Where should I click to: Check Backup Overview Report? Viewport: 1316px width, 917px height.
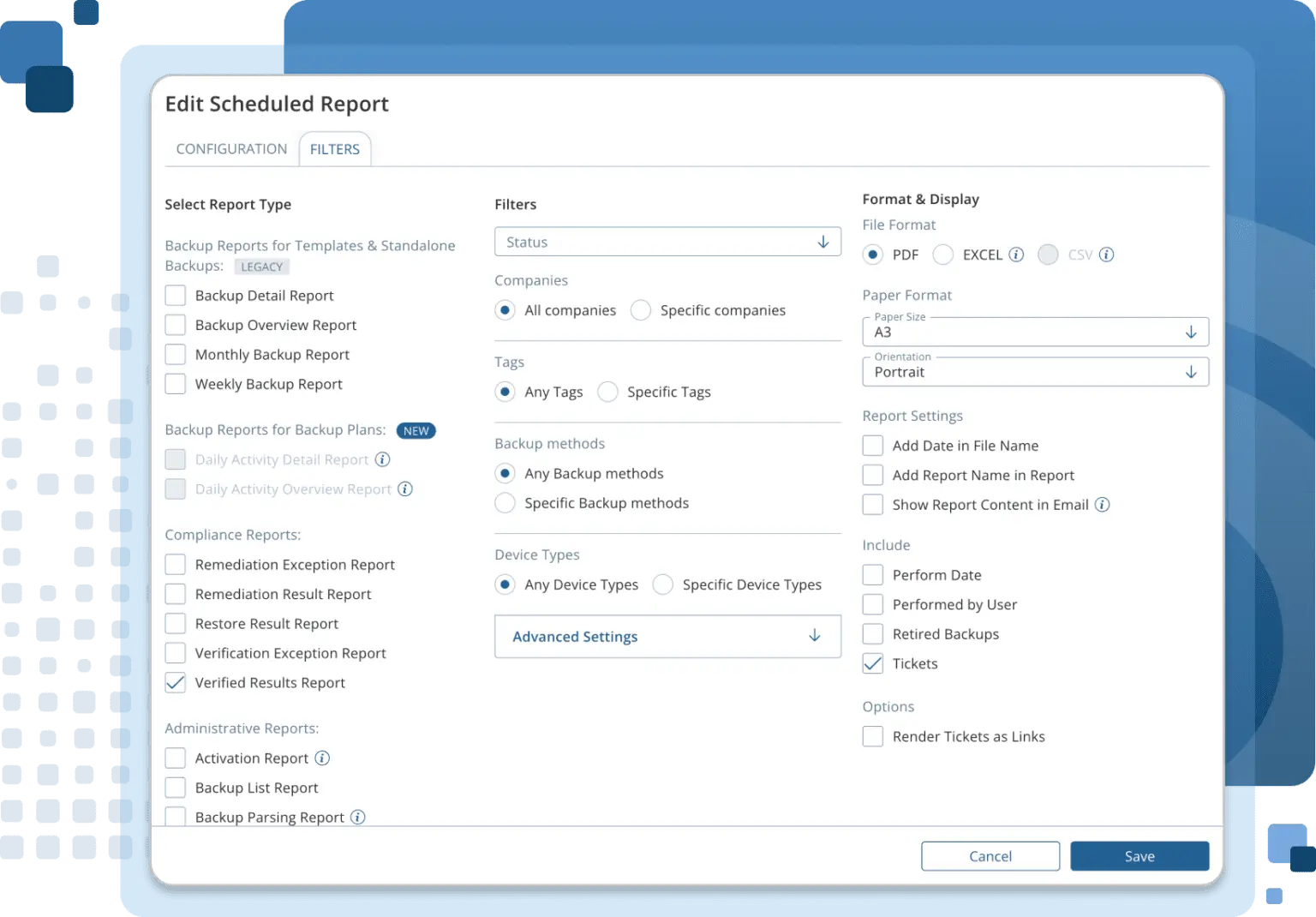click(176, 325)
